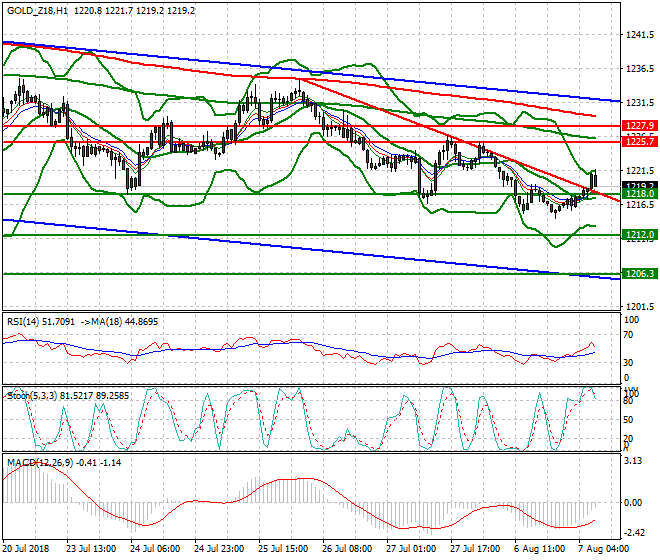
Task: Click the 1201.5 price axis value
Action: (640, 307)
